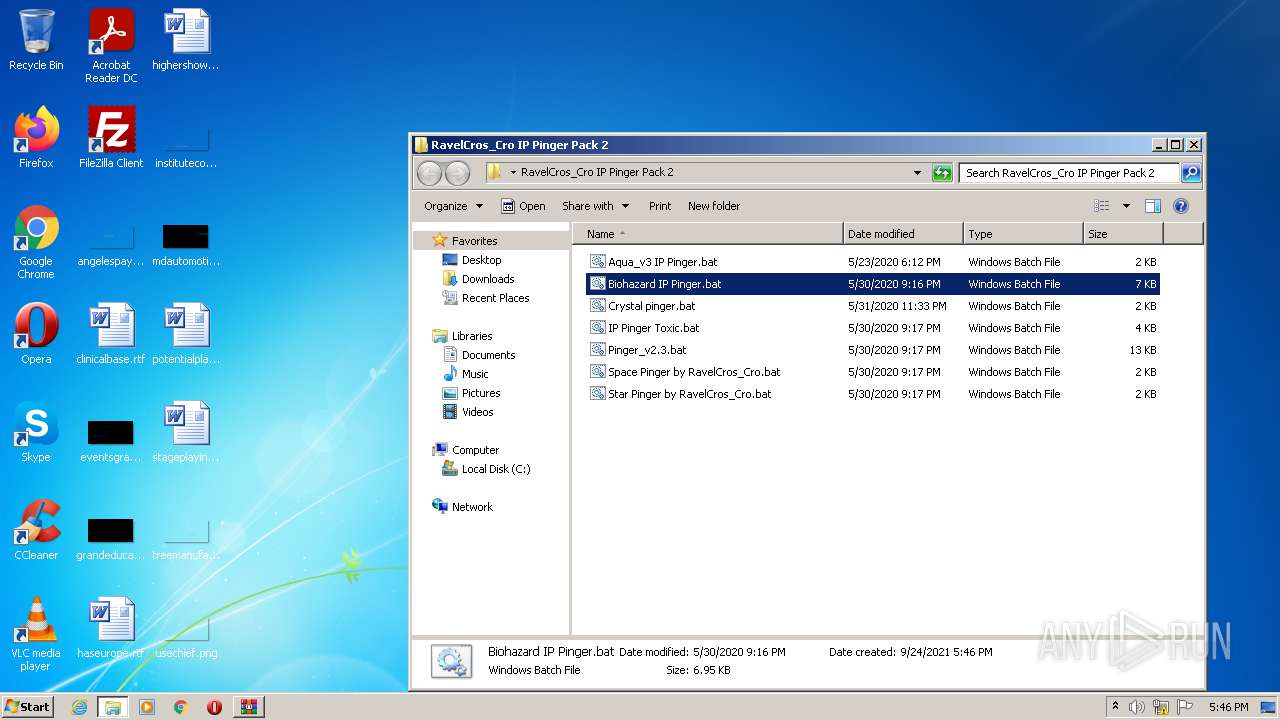Viewport: 1280px width, 720px height.
Task: Open stageplayin document icon
Action: point(186,431)
